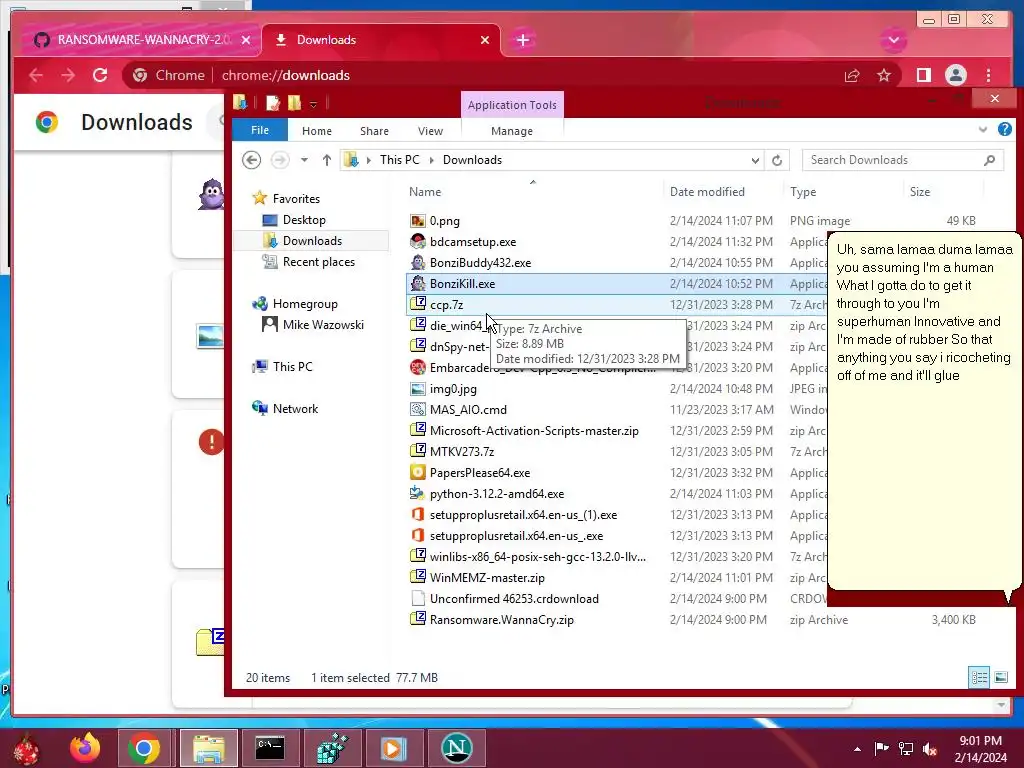Screen dimensions: 1024x768
Task: Select the MAS_AIO.cmd script icon
Action: click(418, 409)
